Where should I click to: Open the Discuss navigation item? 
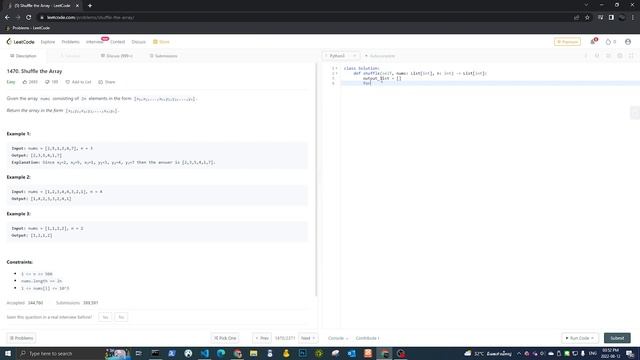pos(138,42)
